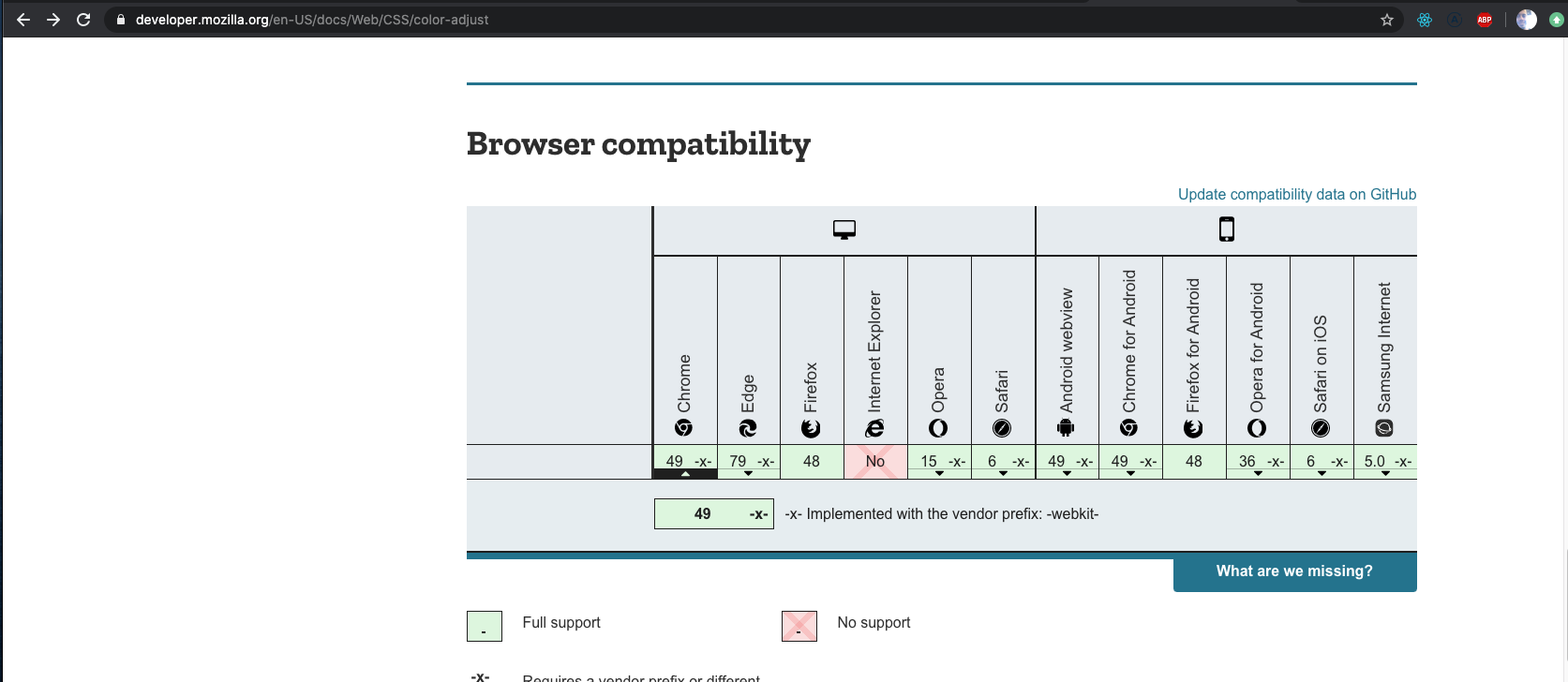Click the mobile platform icon in the table header
Image resolution: width=1568 pixels, height=682 pixels.
click(x=1227, y=229)
